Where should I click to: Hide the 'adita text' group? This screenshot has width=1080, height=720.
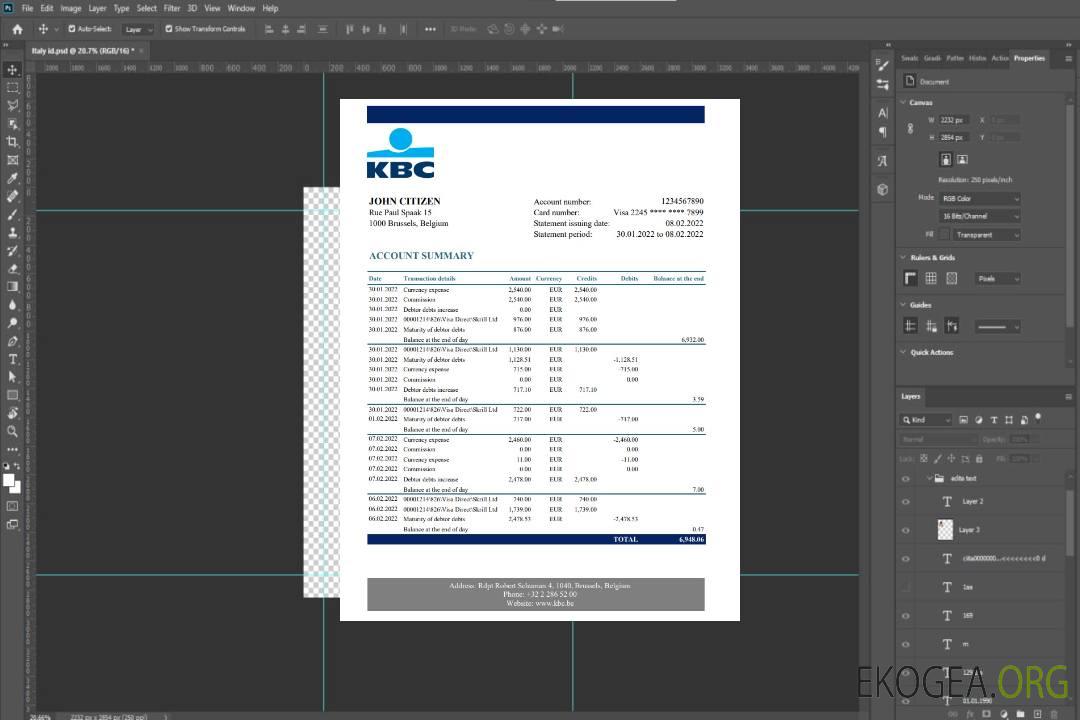tap(906, 479)
